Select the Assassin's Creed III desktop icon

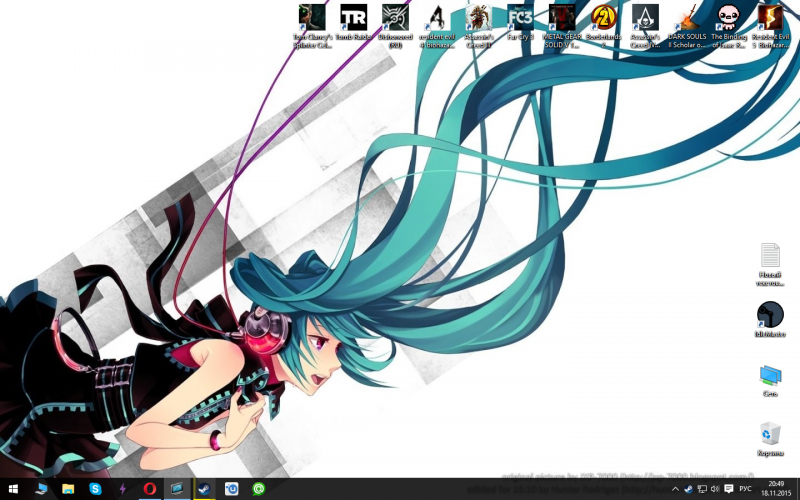tap(479, 26)
